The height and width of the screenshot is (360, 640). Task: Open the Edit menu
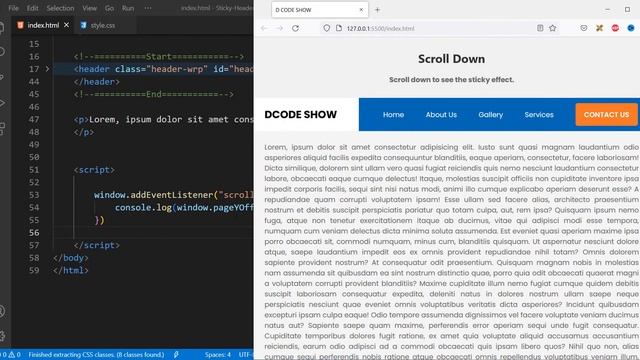33,8
